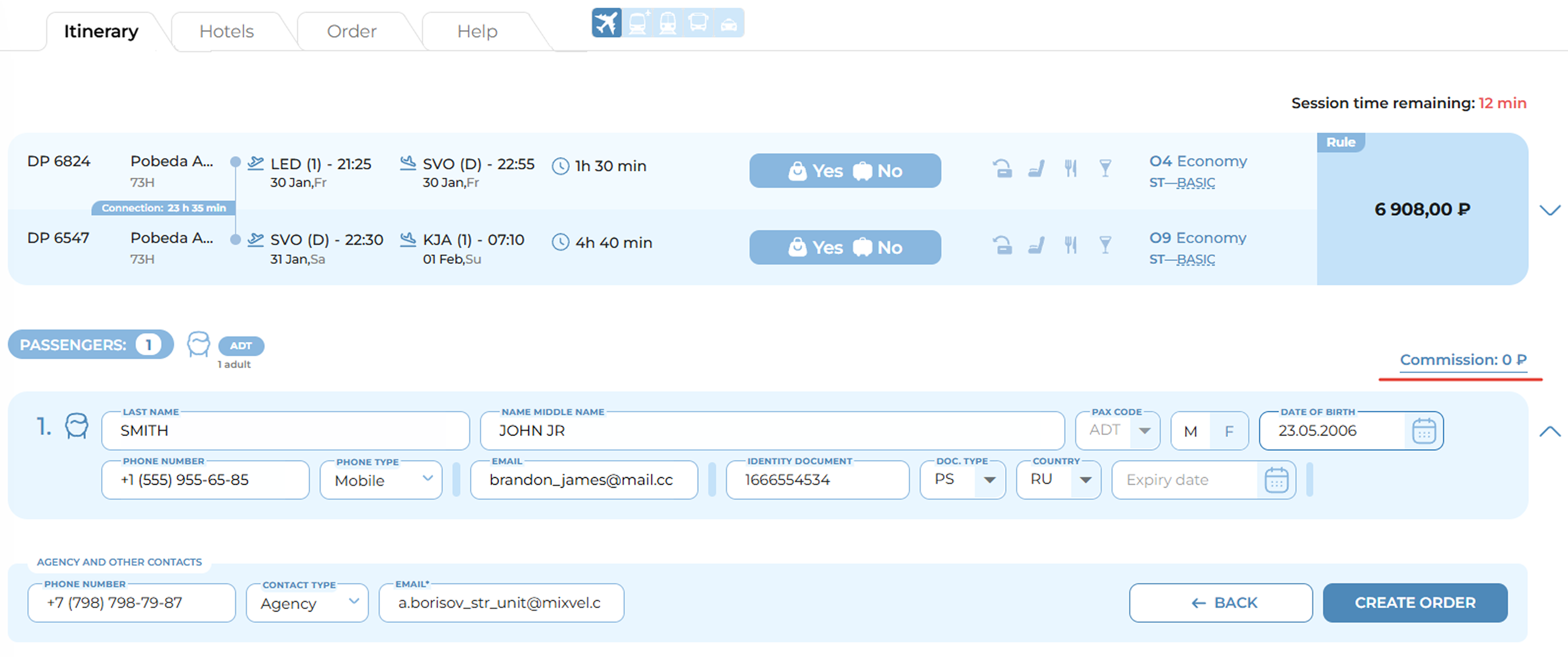Open the Phone Type Mobile dropdown
This screenshot has height=657, width=1568.
coord(380,480)
